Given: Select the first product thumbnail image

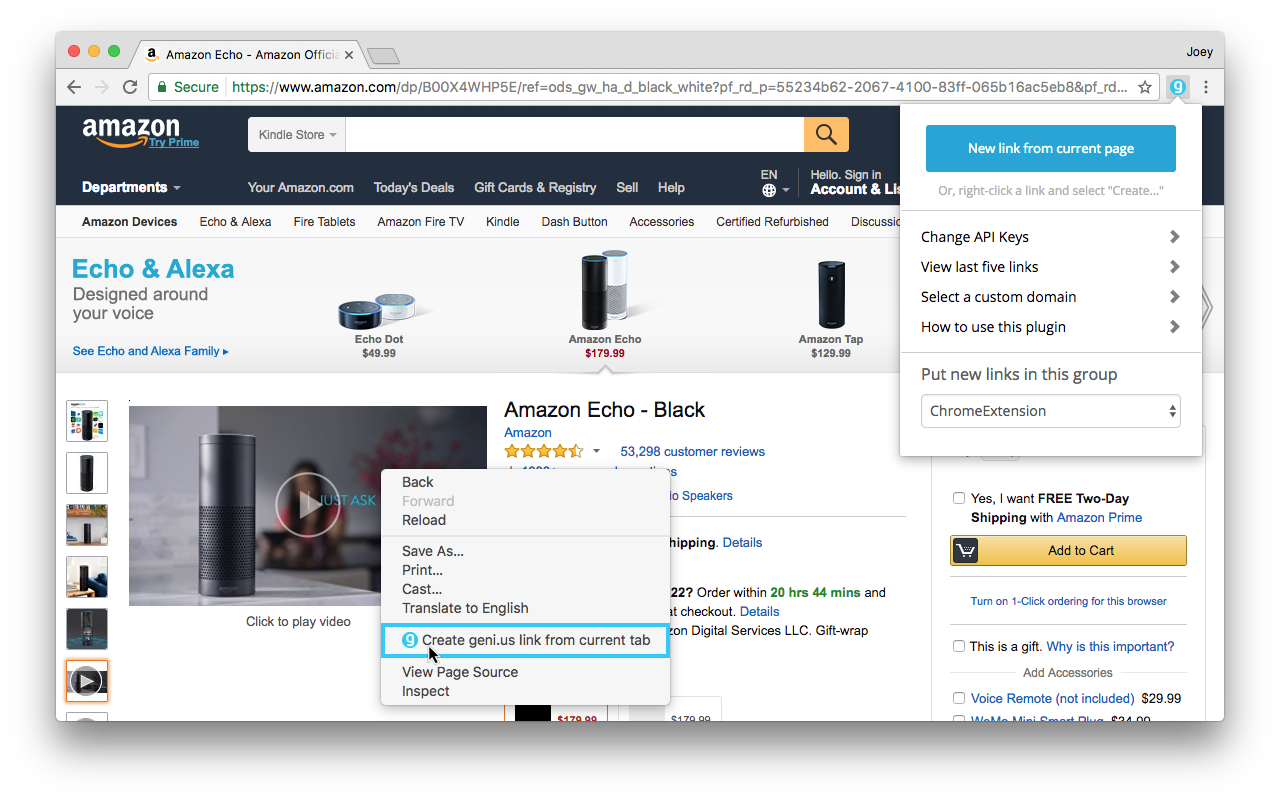Looking at the screenshot, I should pyautogui.click(x=87, y=421).
